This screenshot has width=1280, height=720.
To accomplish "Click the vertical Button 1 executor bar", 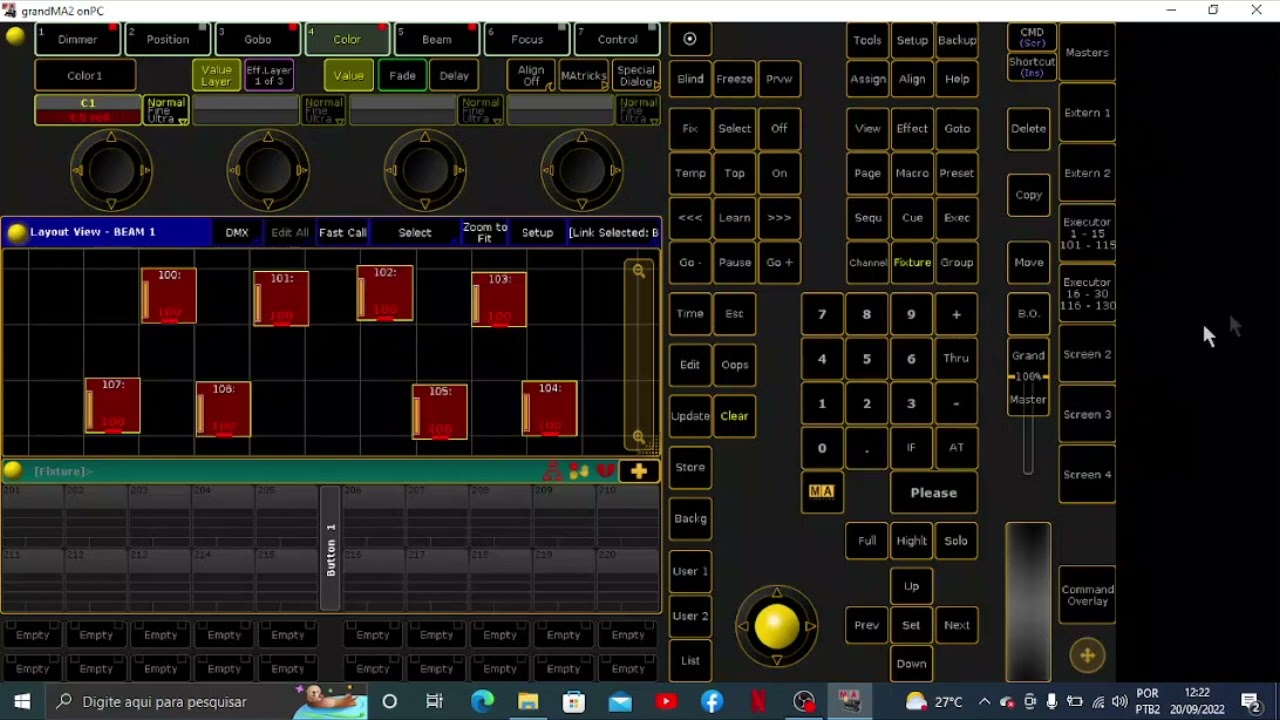I will point(331,548).
